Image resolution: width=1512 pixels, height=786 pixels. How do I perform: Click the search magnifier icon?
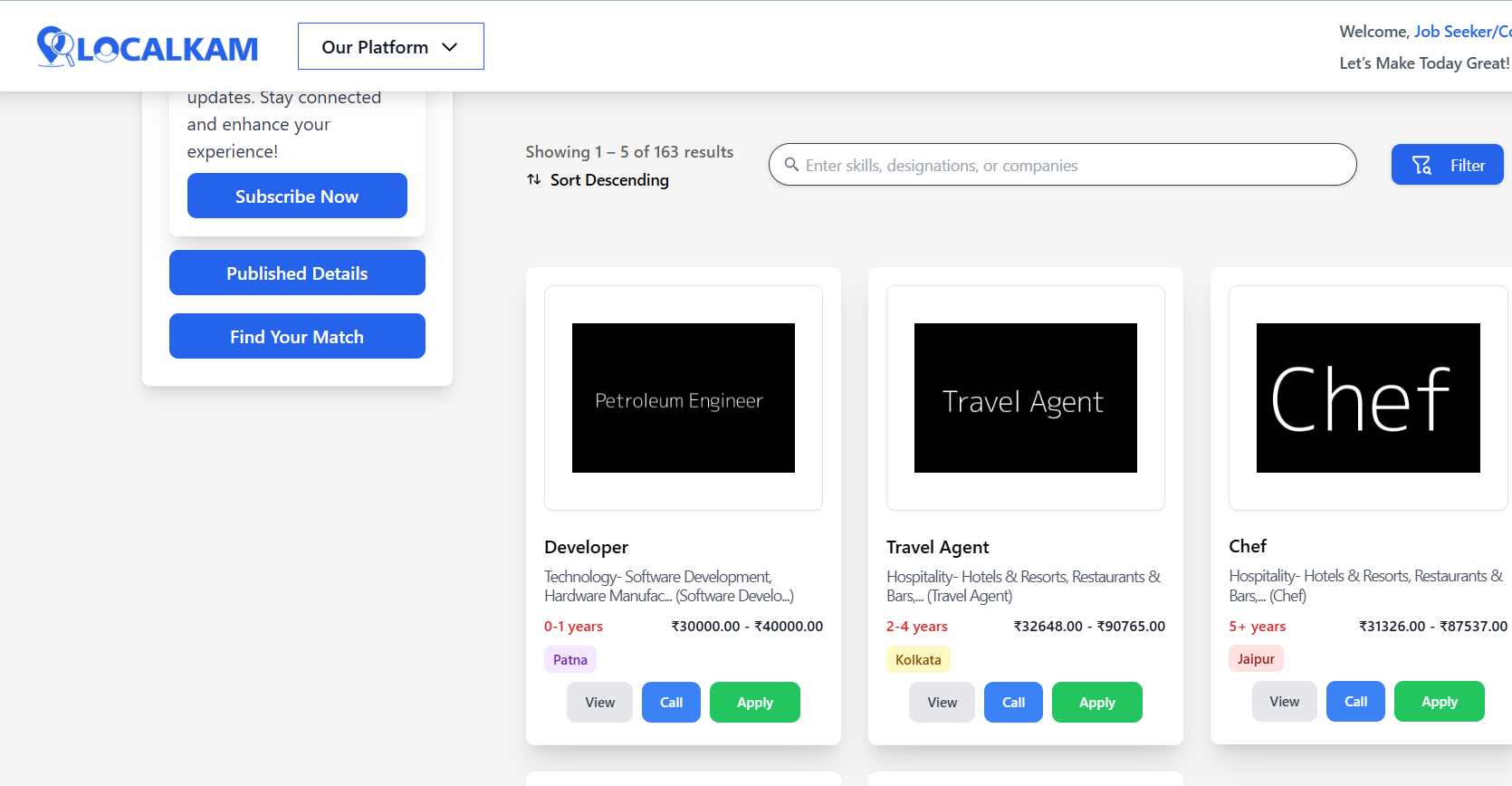[x=791, y=165]
